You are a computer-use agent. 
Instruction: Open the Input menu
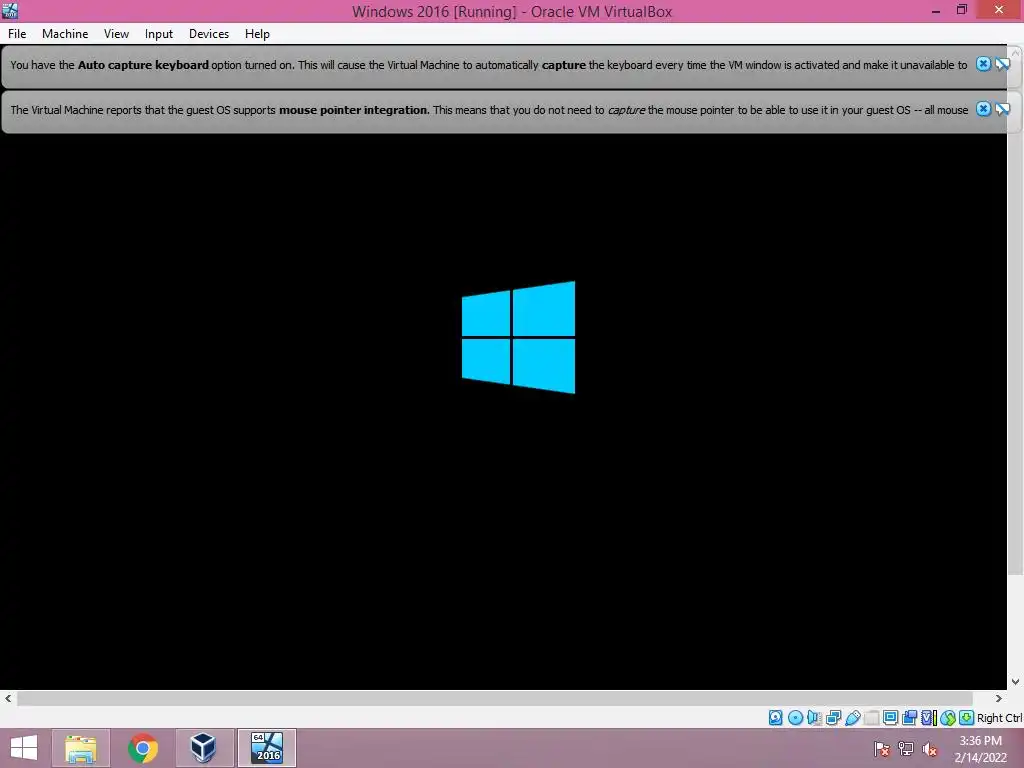click(x=159, y=34)
